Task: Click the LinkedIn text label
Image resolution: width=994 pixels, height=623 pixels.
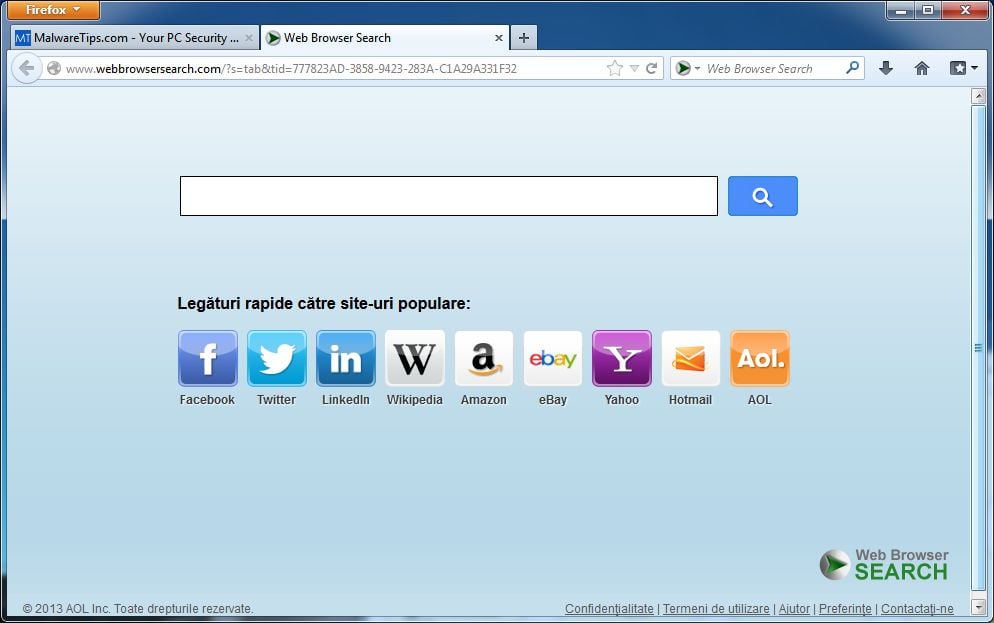Action: coord(345,400)
